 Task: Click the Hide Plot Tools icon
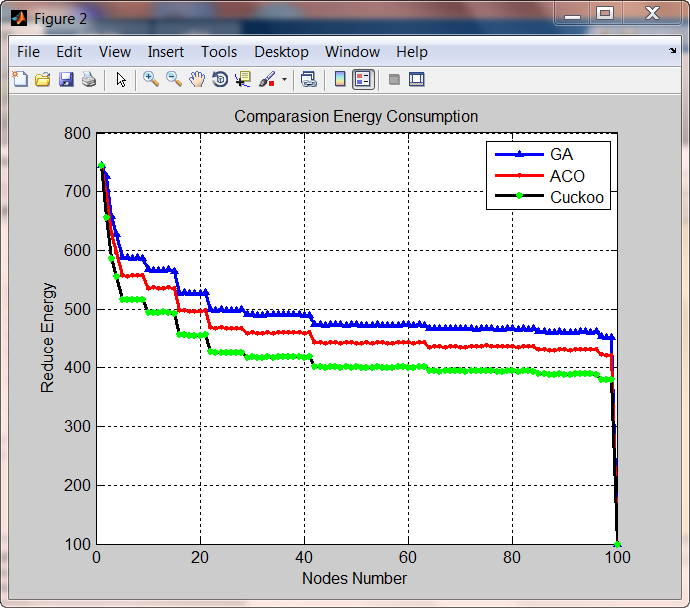(x=394, y=80)
